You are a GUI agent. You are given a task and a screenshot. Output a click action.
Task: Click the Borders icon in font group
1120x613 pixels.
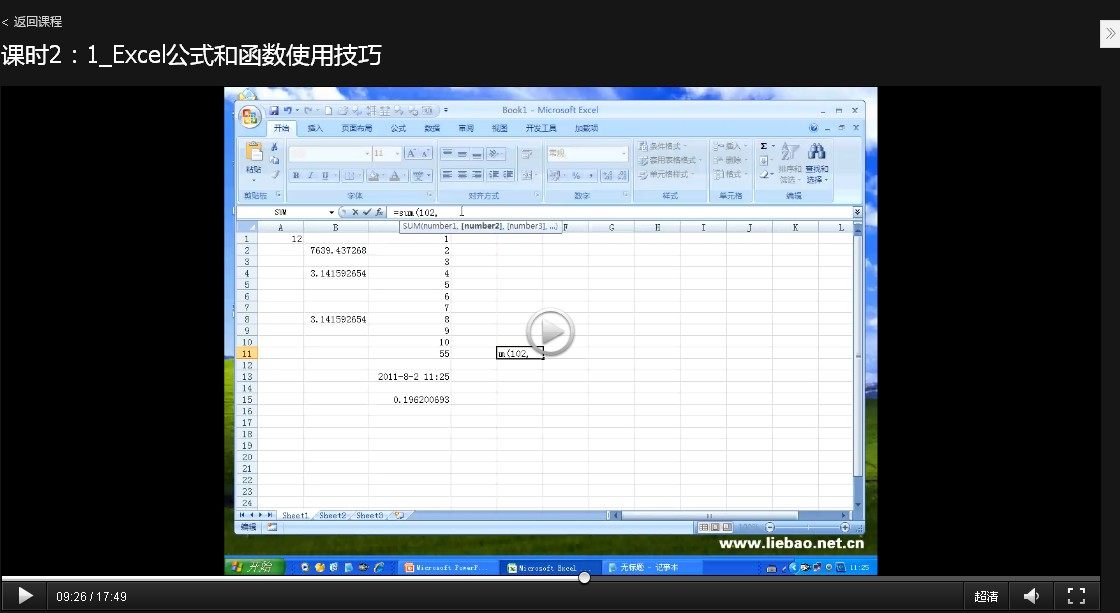coord(349,175)
